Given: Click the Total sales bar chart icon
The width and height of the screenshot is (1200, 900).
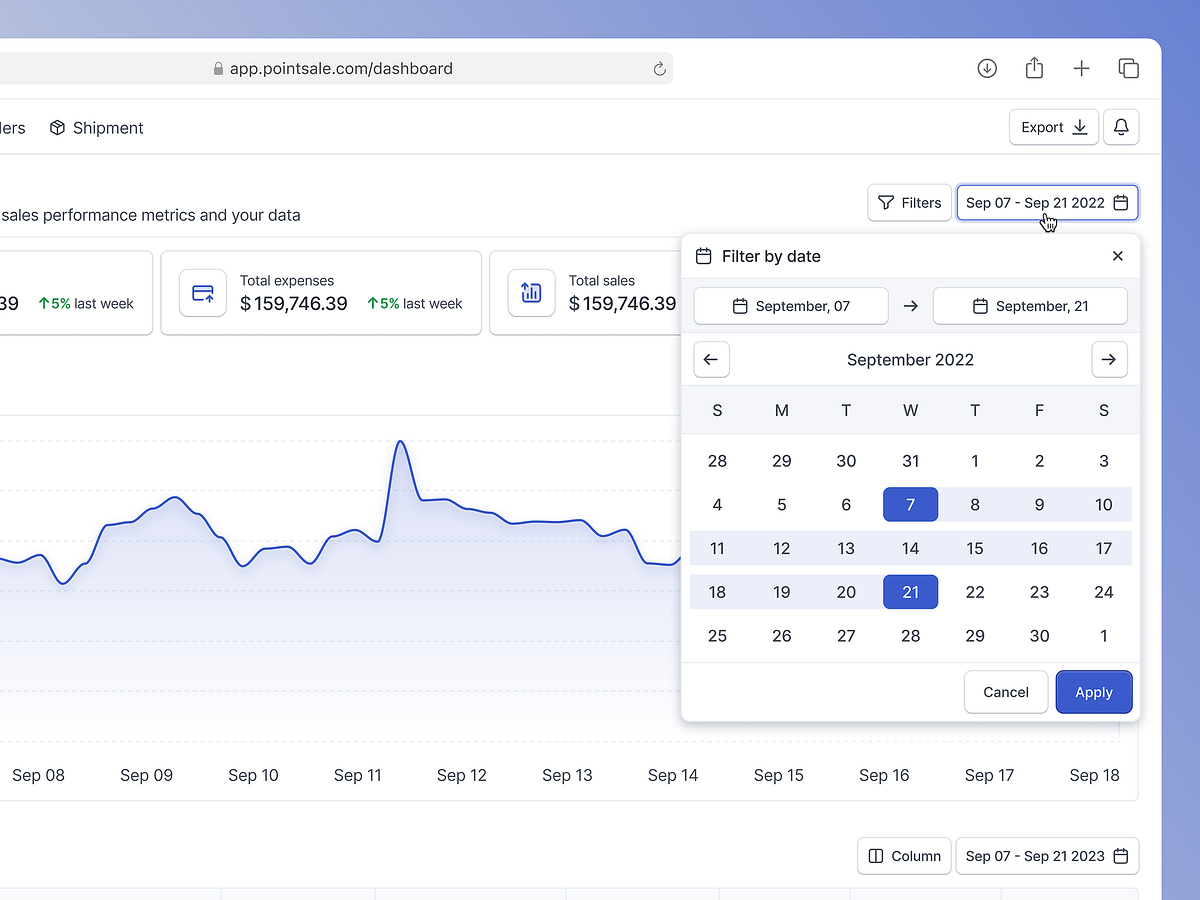Looking at the screenshot, I should [x=531, y=292].
